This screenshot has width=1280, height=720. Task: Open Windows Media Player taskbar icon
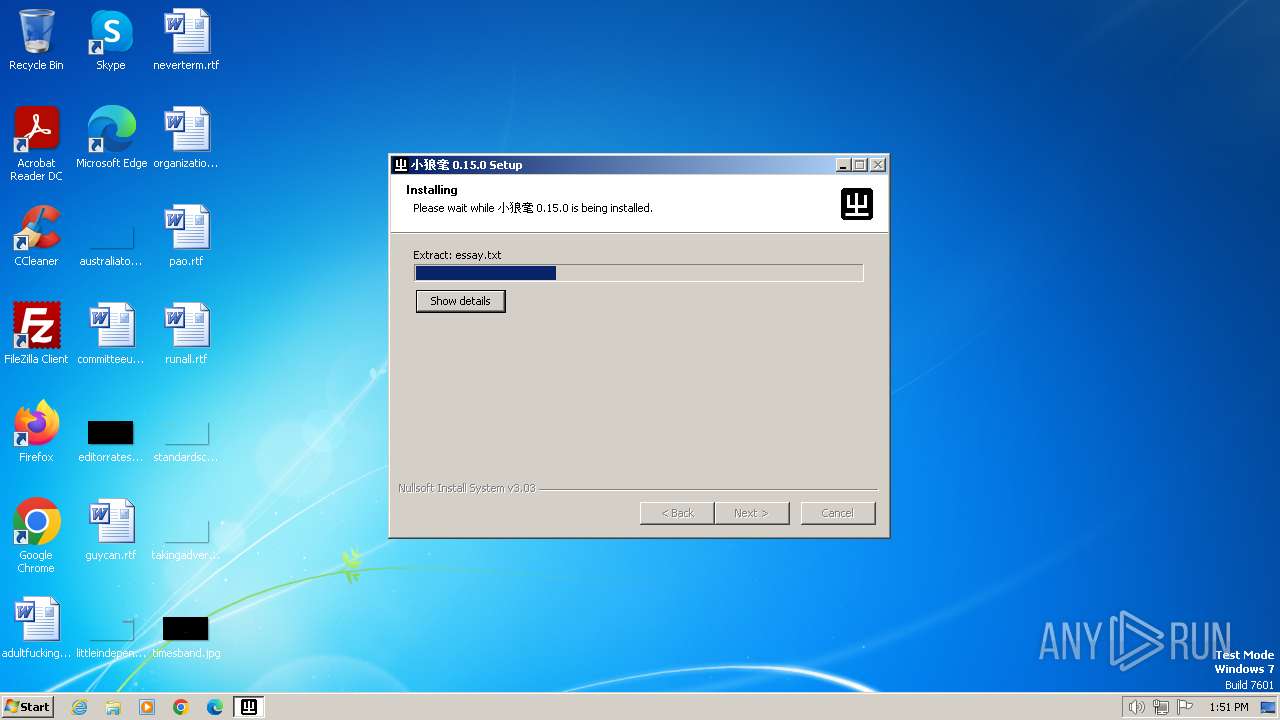pos(147,707)
